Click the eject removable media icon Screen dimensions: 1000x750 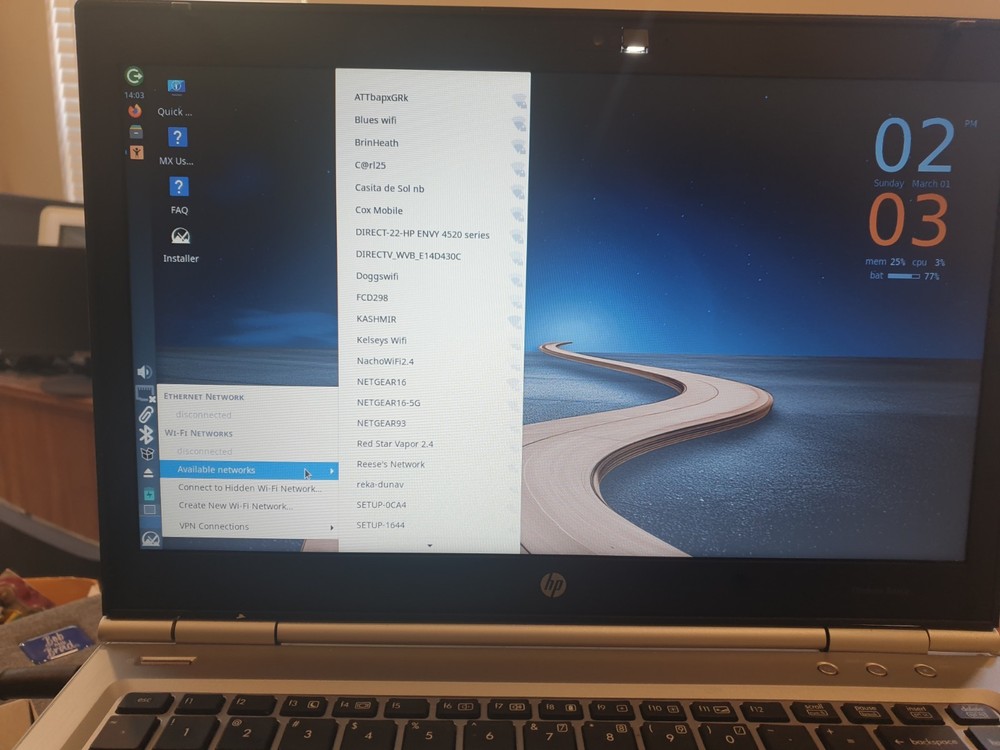pyautogui.click(x=147, y=471)
